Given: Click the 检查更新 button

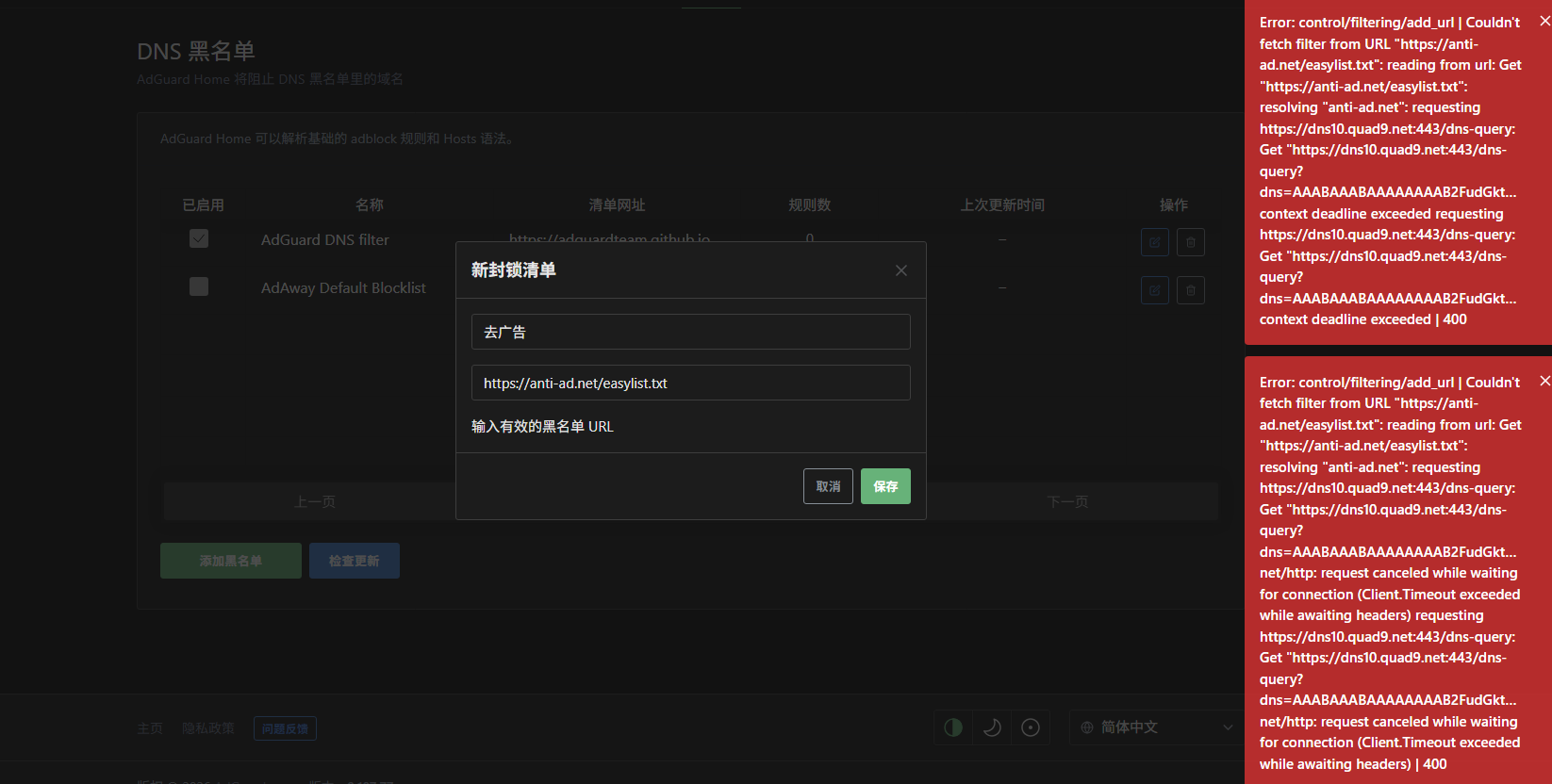Looking at the screenshot, I should [355, 561].
